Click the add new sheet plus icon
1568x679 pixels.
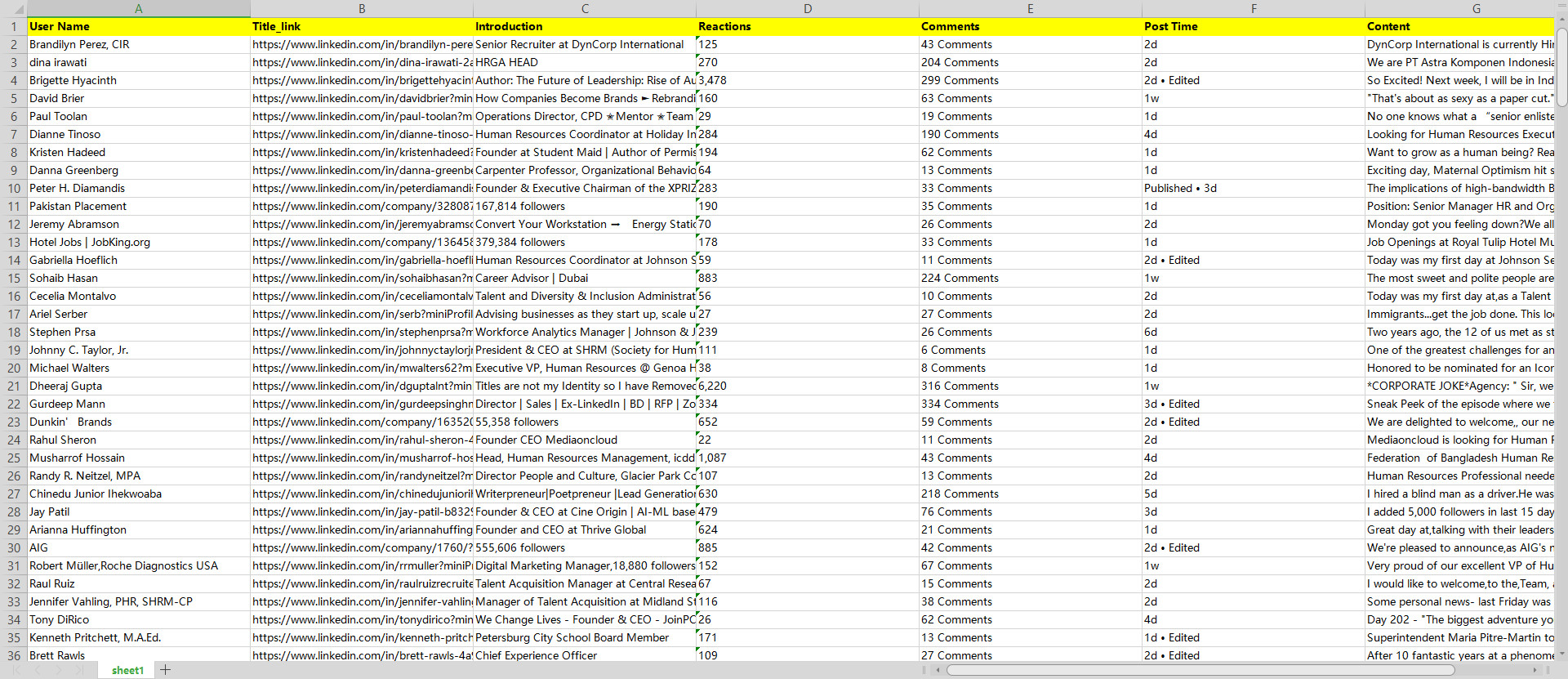166,670
